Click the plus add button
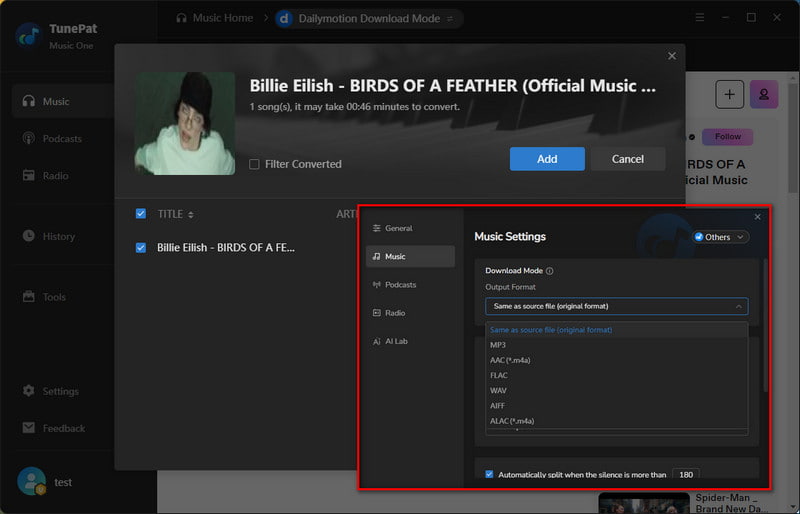The image size is (800, 514). (730, 94)
